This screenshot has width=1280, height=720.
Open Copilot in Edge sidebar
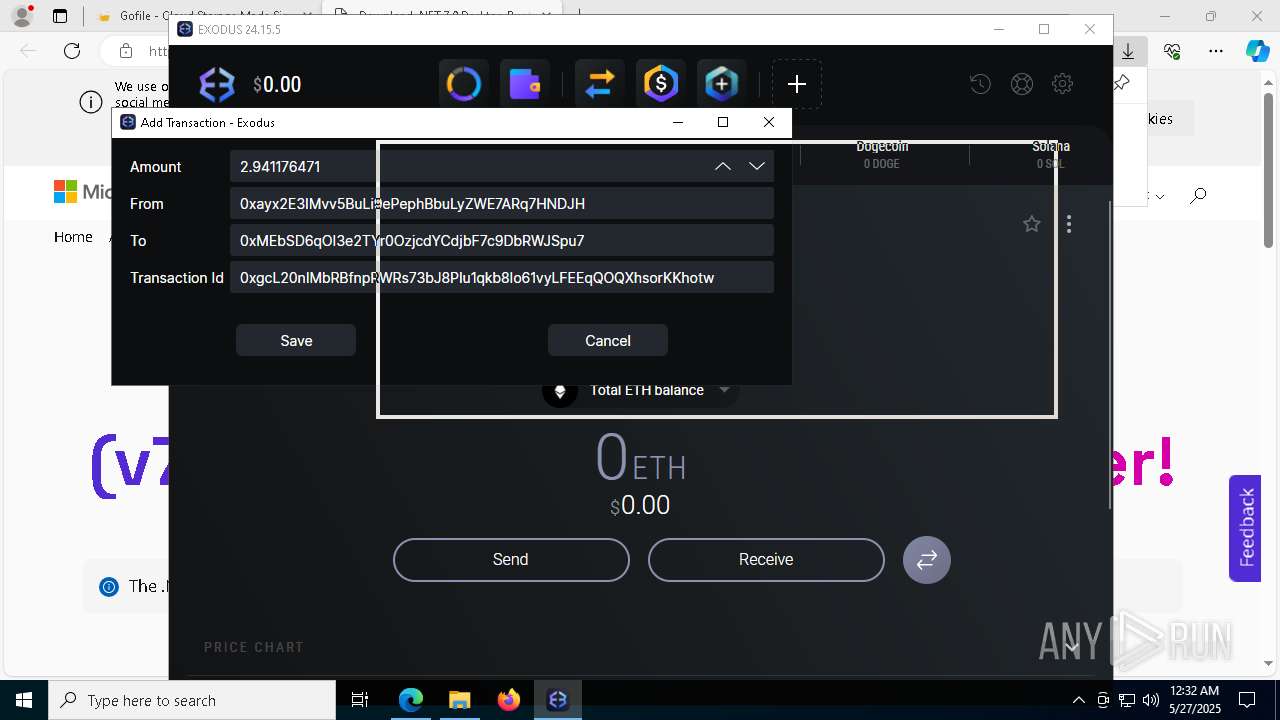point(1257,51)
